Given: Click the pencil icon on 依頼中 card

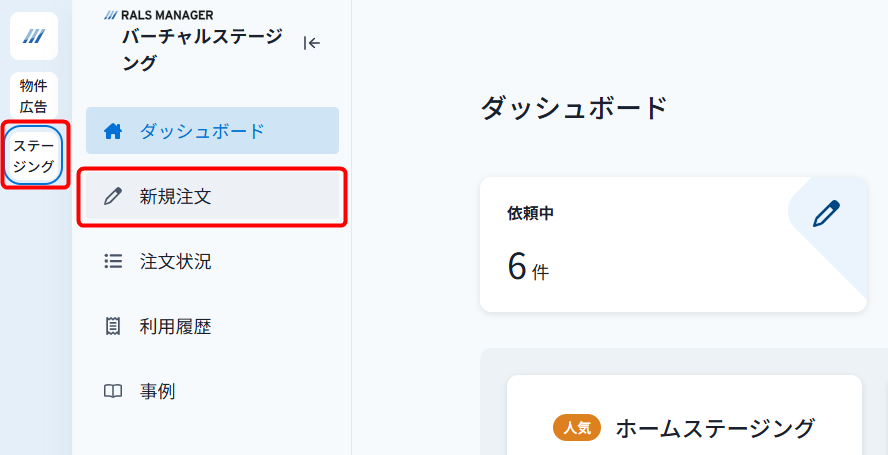Looking at the screenshot, I should (826, 214).
